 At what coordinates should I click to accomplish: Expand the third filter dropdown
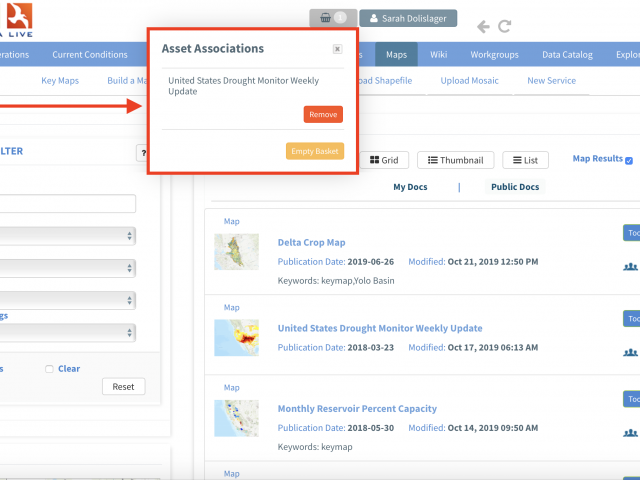point(70,300)
